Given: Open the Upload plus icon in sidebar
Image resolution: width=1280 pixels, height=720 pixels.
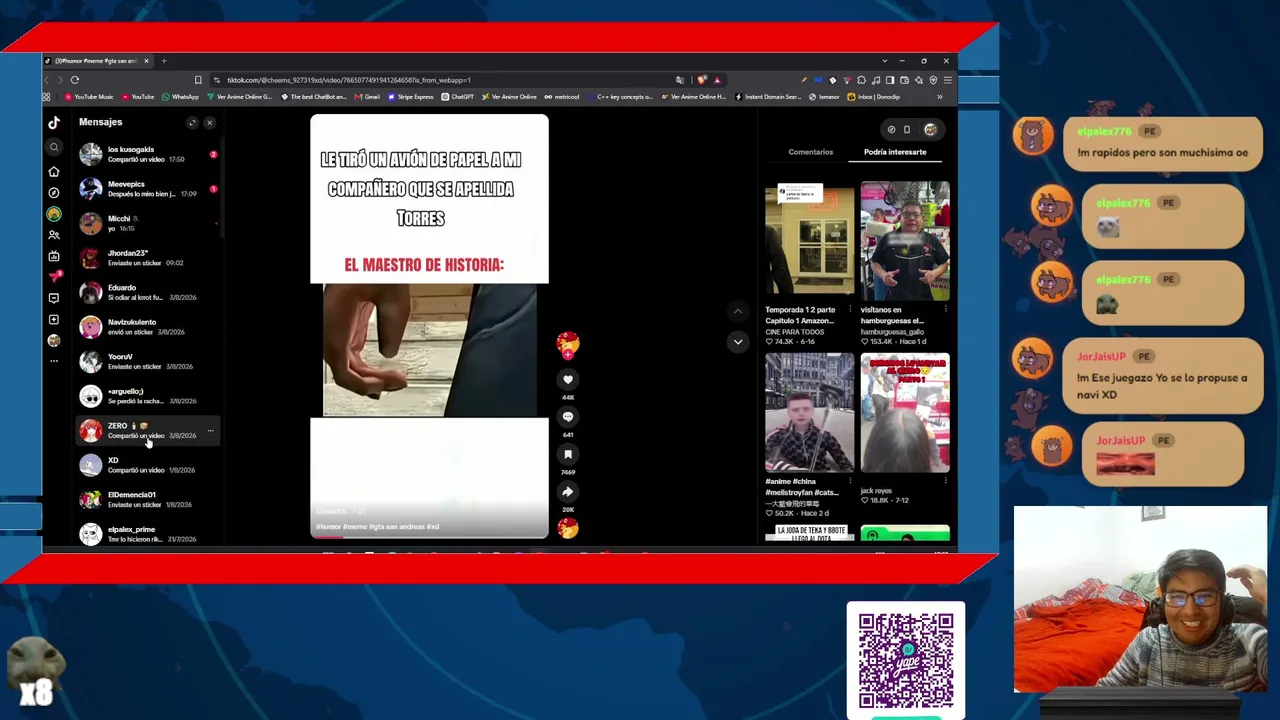Looking at the screenshot, I should (54, 319).
